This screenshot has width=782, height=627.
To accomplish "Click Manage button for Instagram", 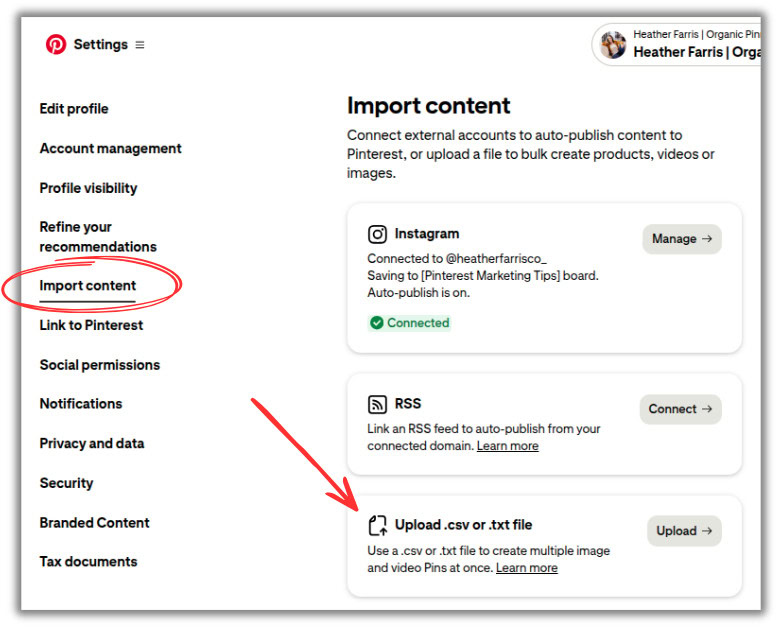I will (x=682, y=239).
